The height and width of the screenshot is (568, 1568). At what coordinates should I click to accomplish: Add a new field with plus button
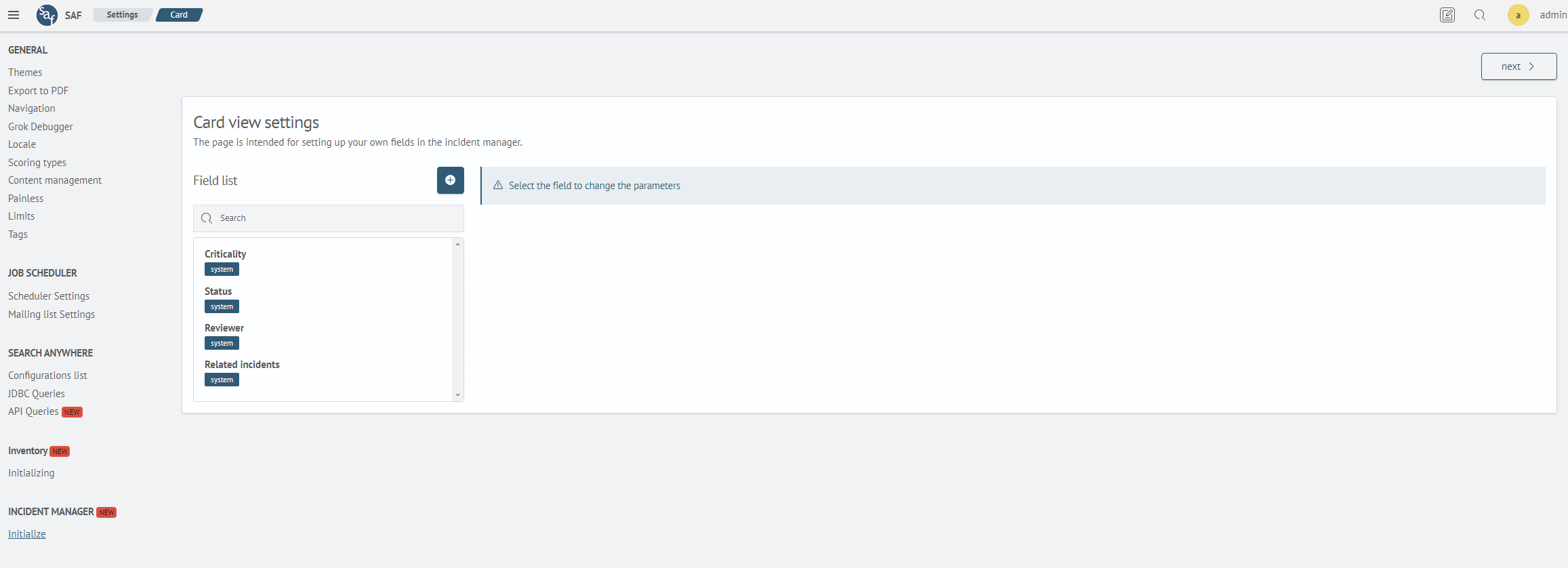coord(451,180)
